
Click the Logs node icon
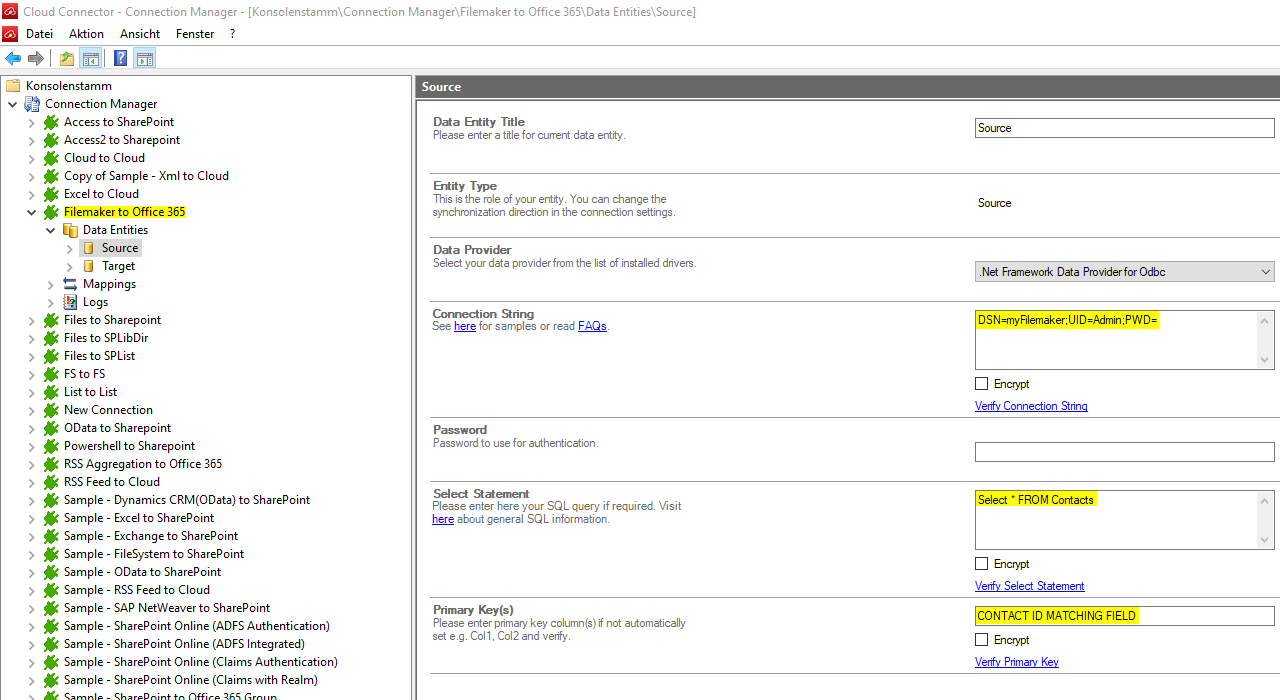(70, 302)
